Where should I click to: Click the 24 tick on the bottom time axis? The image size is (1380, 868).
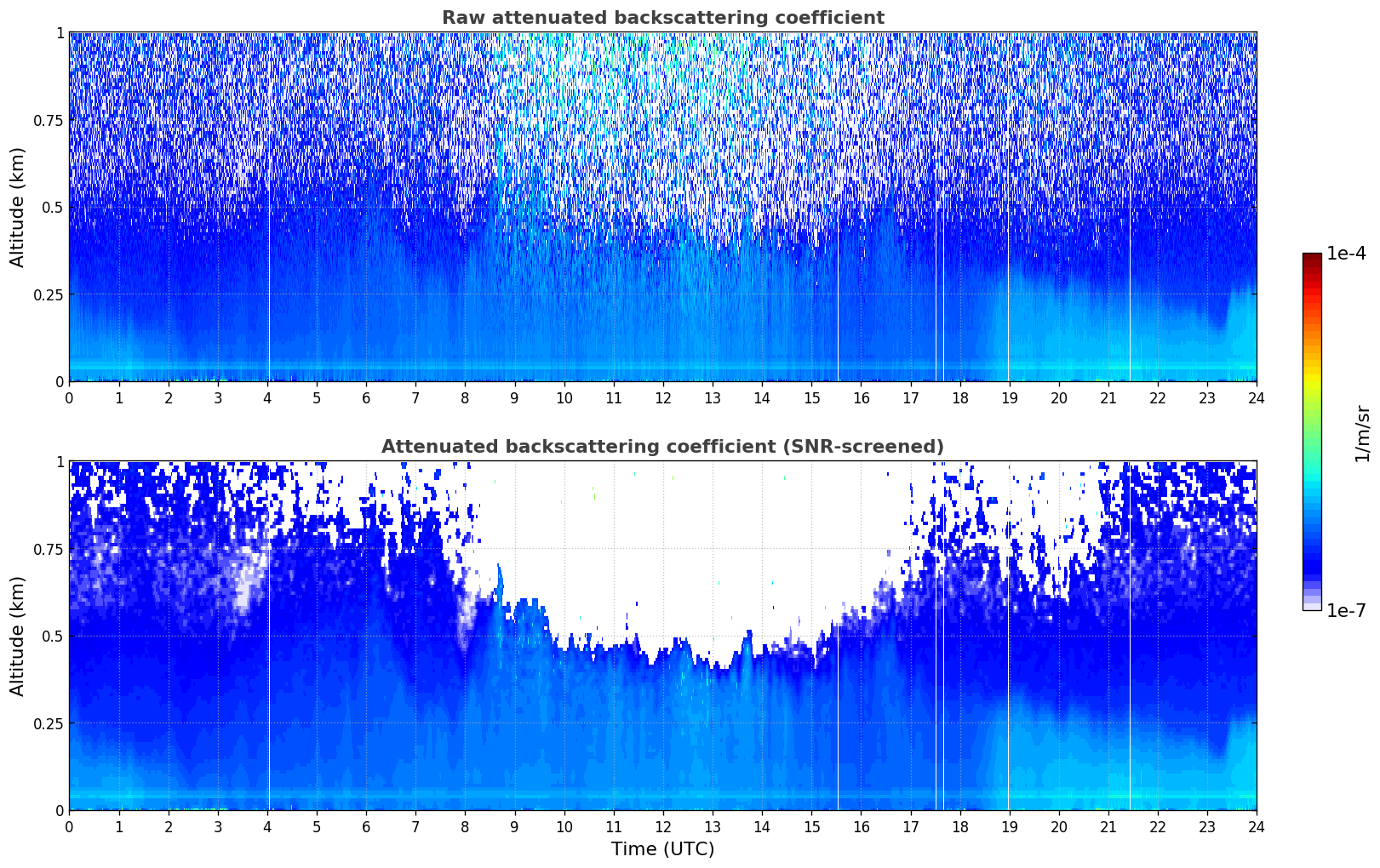coord(1256,826)
